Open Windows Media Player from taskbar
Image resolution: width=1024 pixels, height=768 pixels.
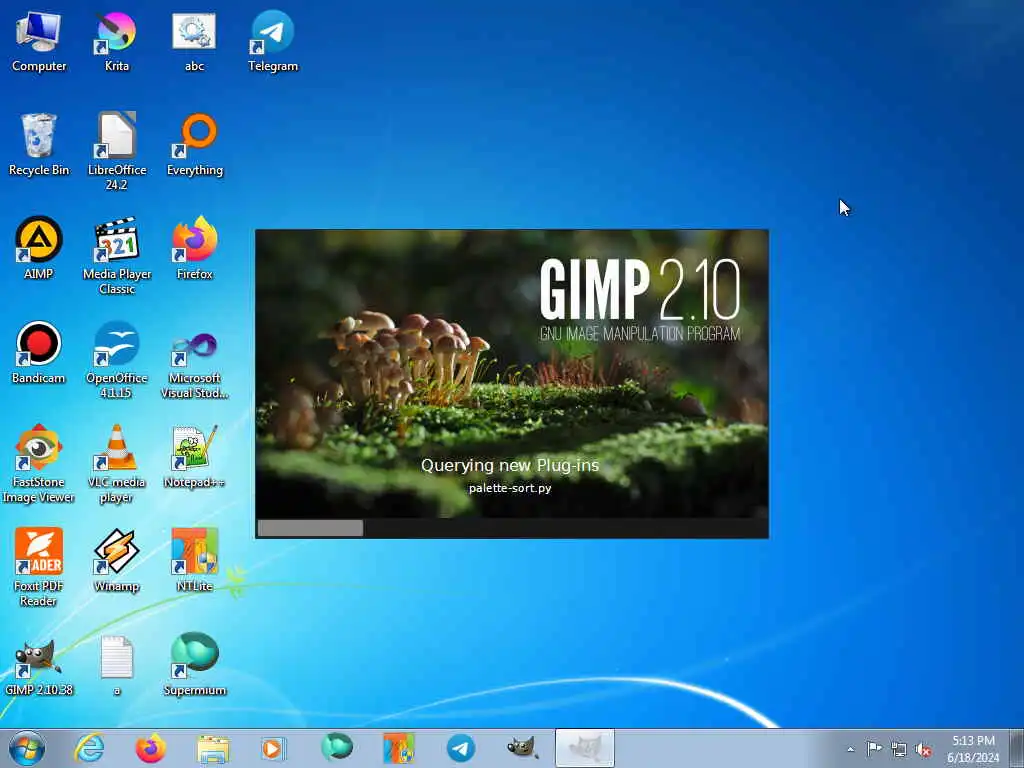274,748
